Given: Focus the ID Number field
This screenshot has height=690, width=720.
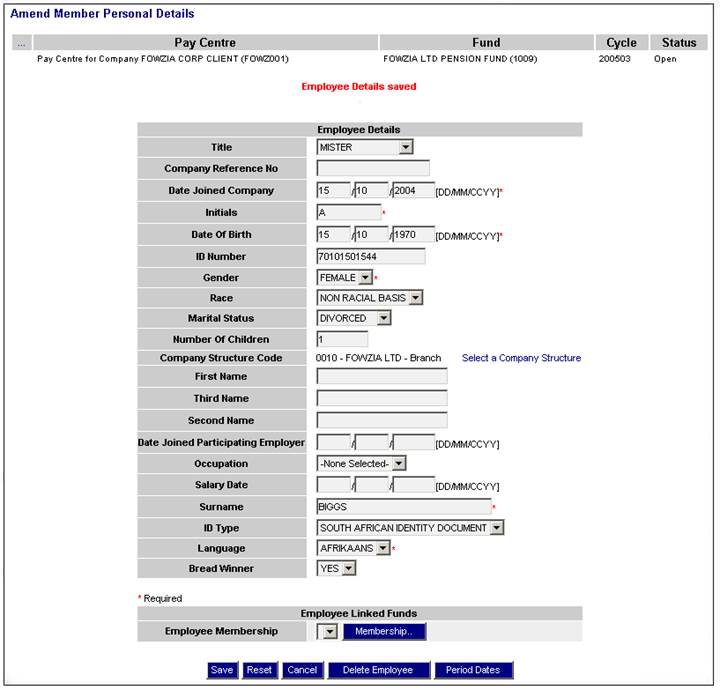Looking at the screenshot, I should point(370,256).
